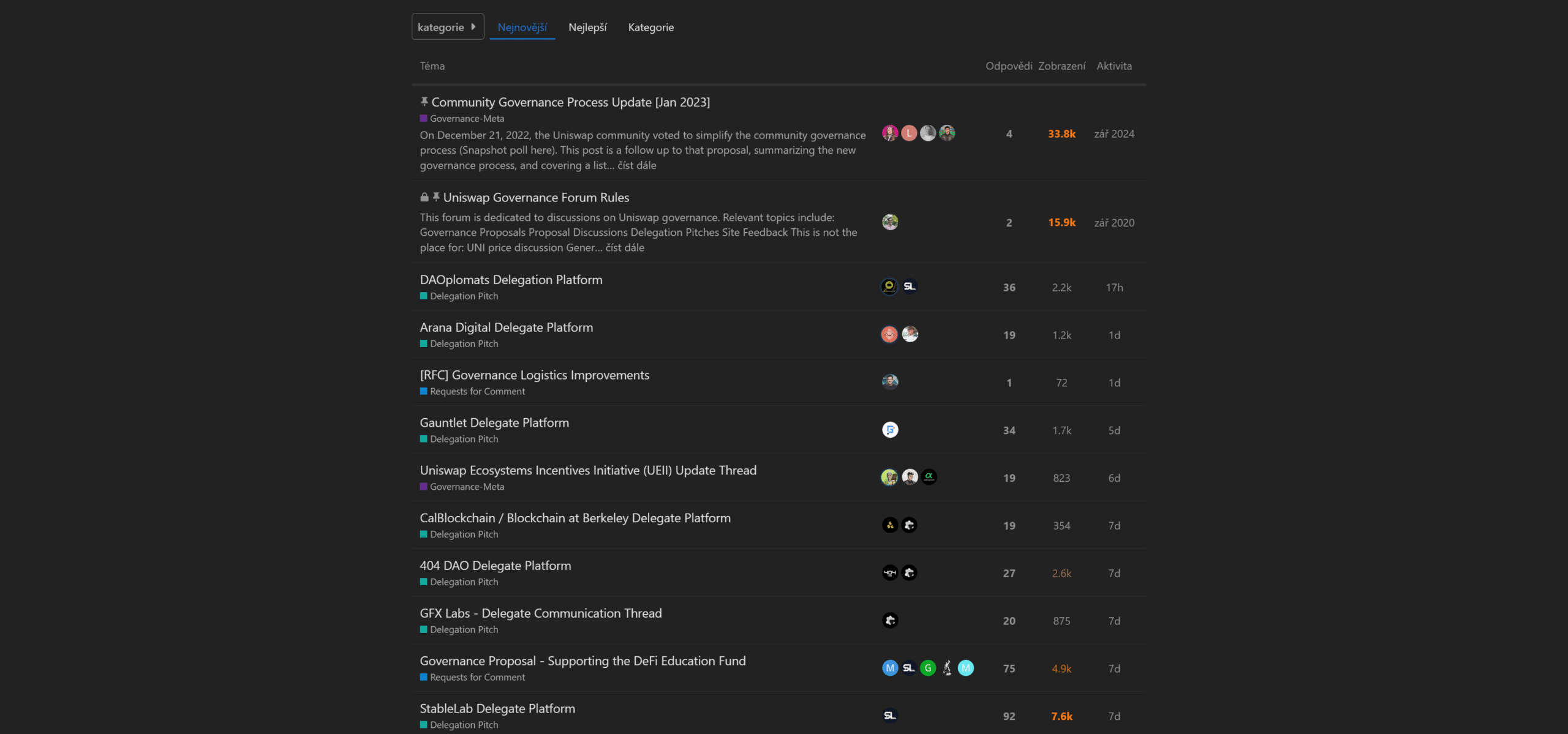Screen dimensions: 1568x734
Task: Click Governance-Meta category under Community Governance topic
Action: tap(462, 119)
